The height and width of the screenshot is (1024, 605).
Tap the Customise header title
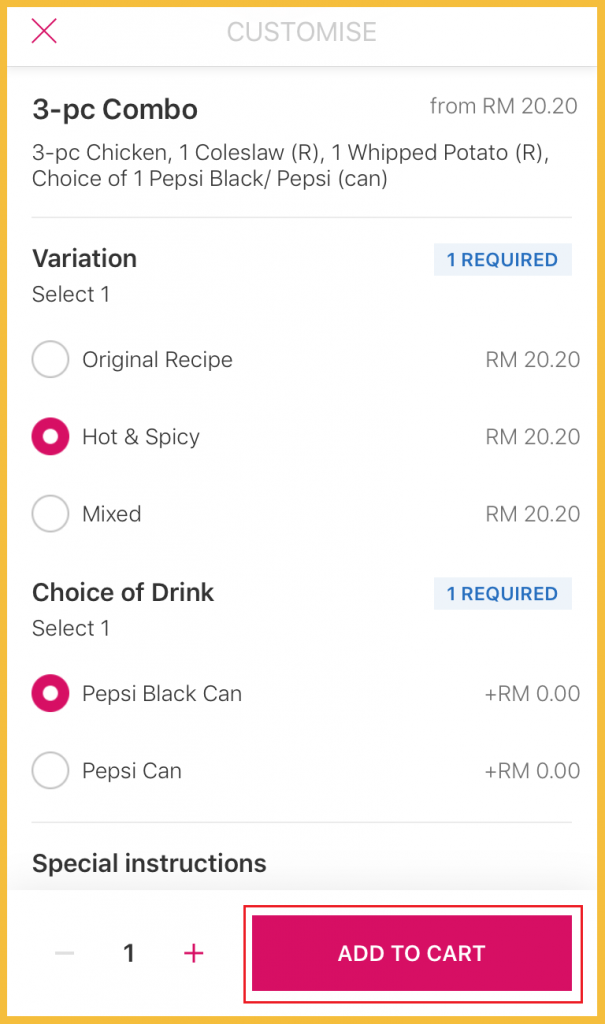(302, 32)
